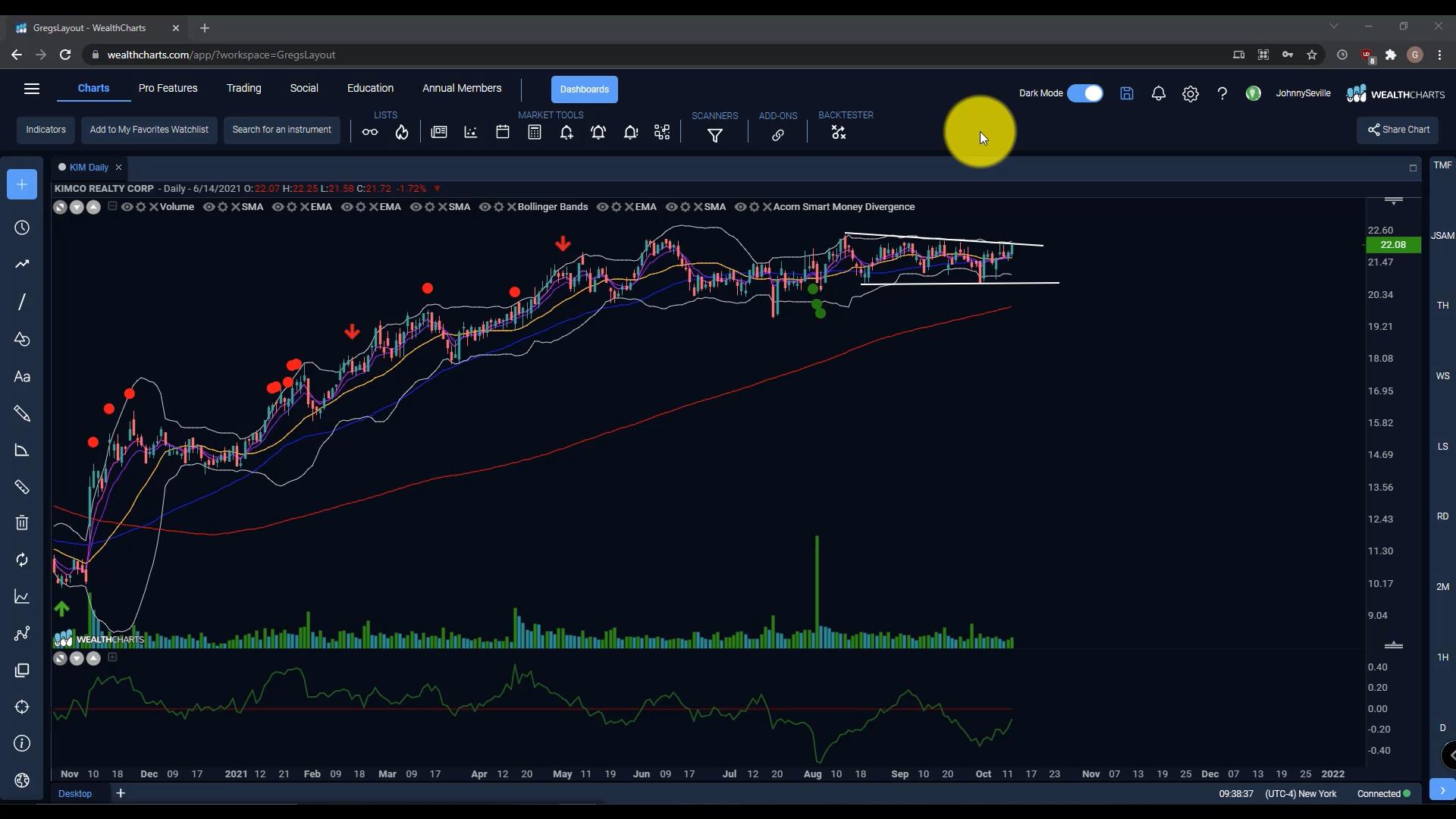Viewport: 1456px width, 819px height.
Task: Open the Trading menu
Action: pos(243,88)
